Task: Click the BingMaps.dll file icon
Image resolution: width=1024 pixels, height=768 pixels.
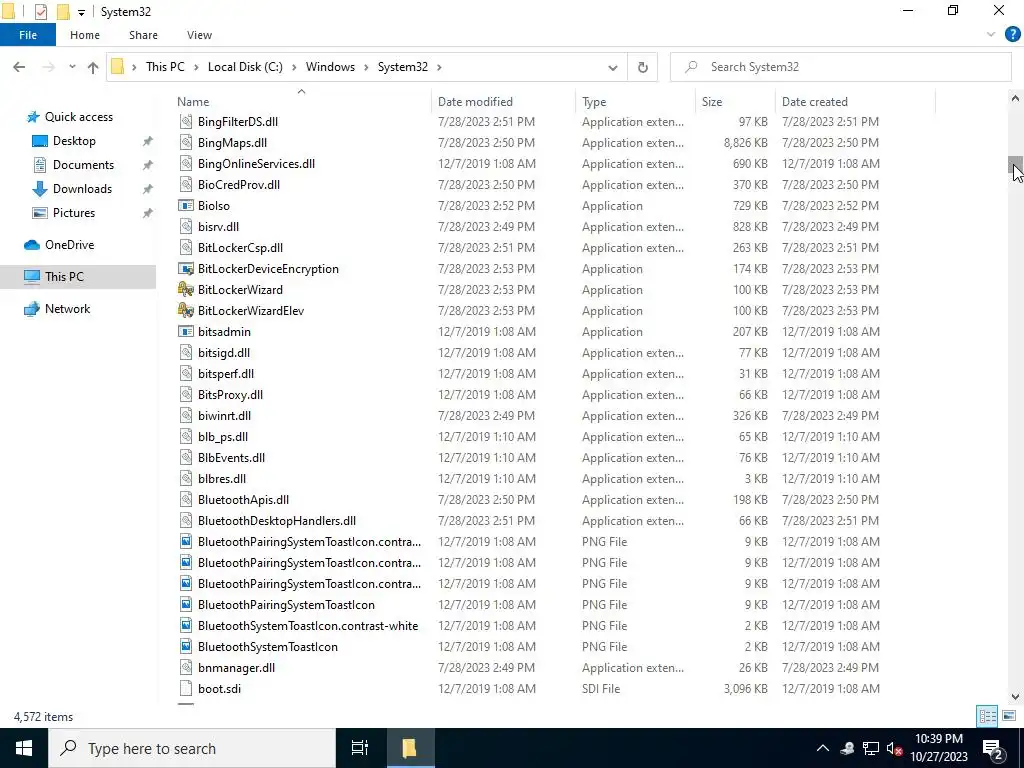Action: coord(186,142)
